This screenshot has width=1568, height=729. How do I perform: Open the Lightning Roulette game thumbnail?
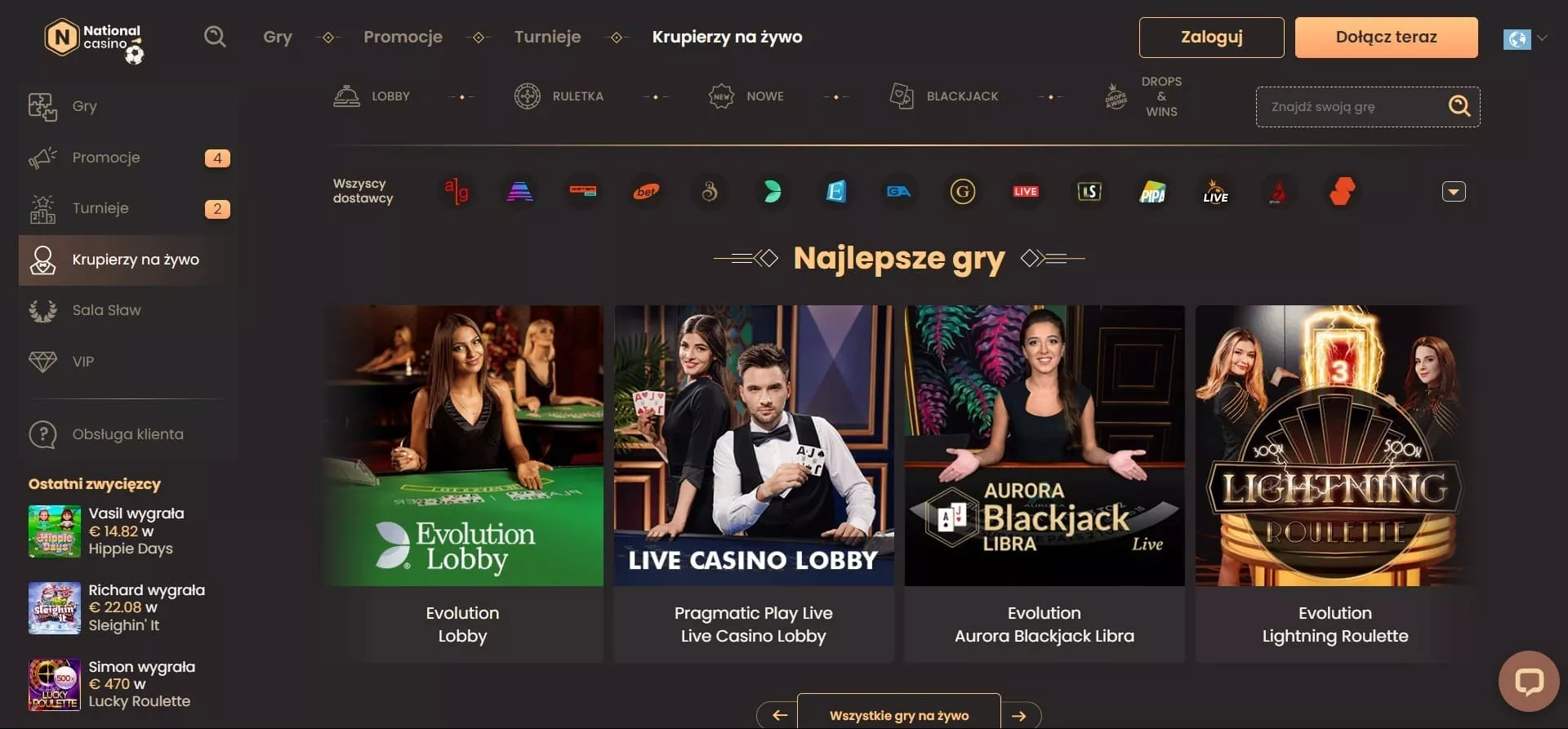1335,446
